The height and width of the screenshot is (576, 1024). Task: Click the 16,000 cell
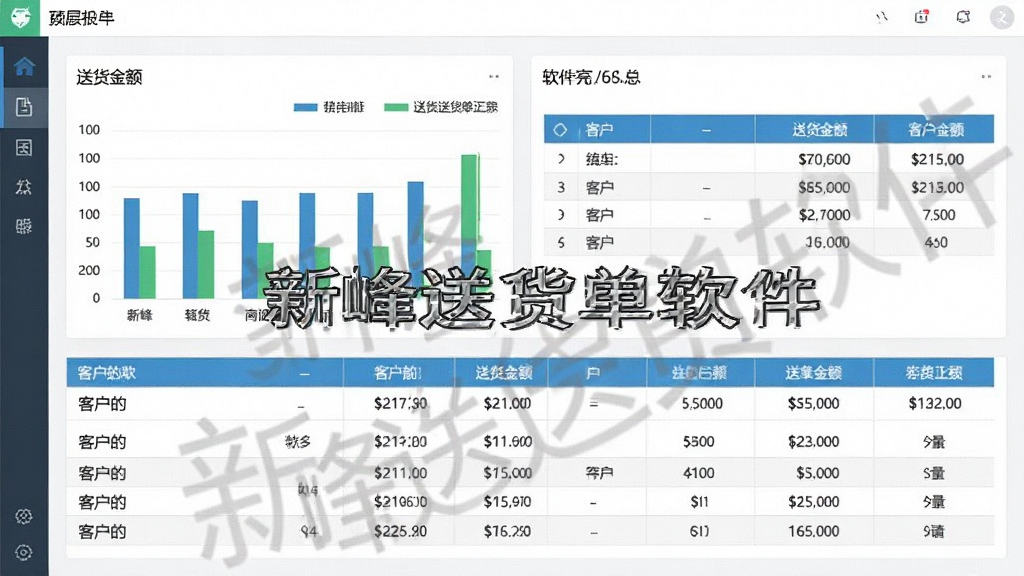pos(827,242)
